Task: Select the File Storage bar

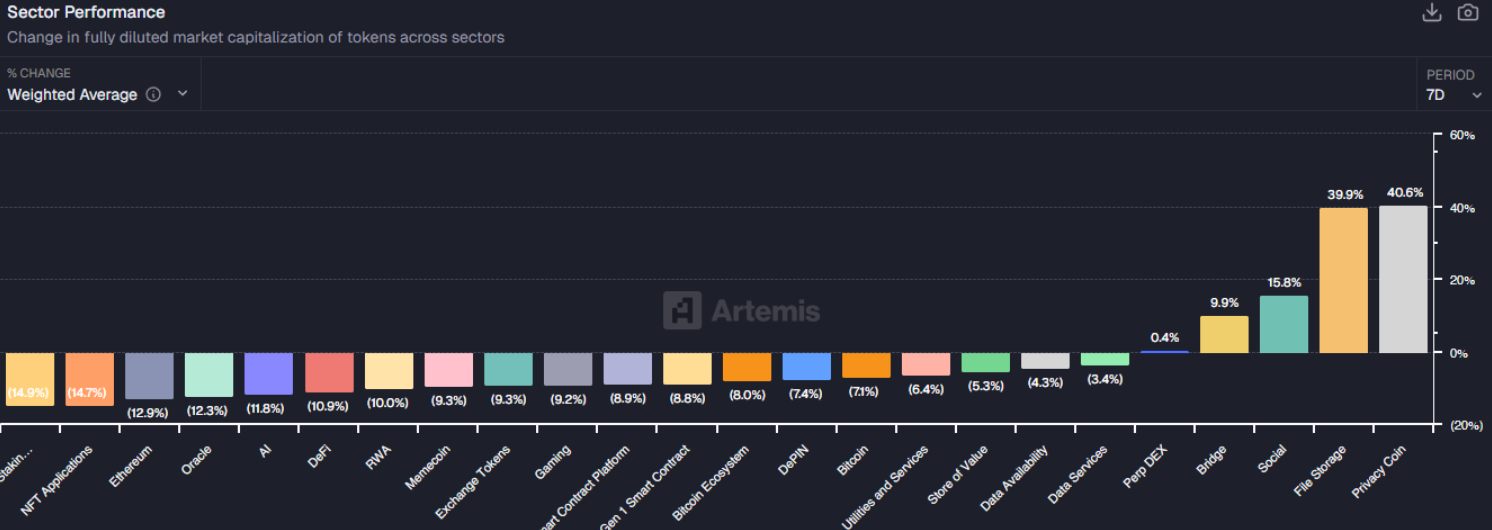Action: click(x=1343, y=280)
